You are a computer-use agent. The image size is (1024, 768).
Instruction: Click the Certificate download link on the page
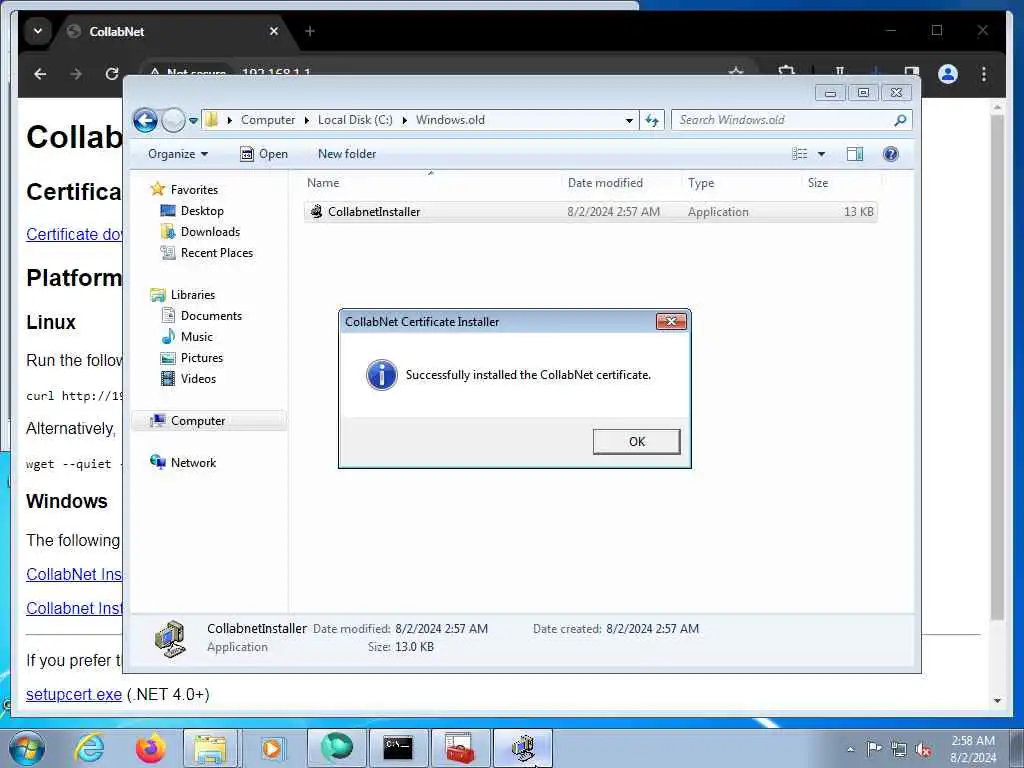click(x=74, y=234)
